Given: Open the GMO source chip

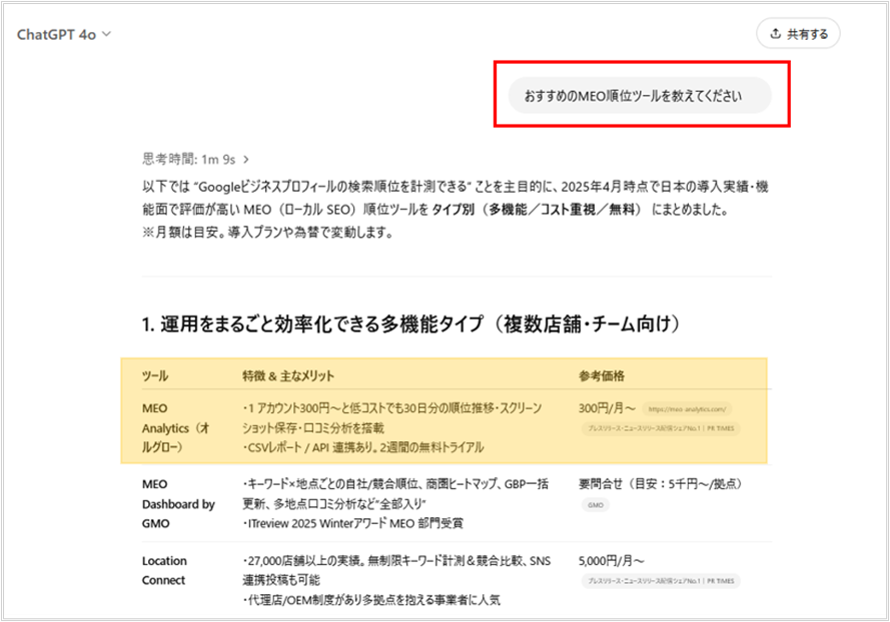Looking at the screenshot, I should pos(595,505).
